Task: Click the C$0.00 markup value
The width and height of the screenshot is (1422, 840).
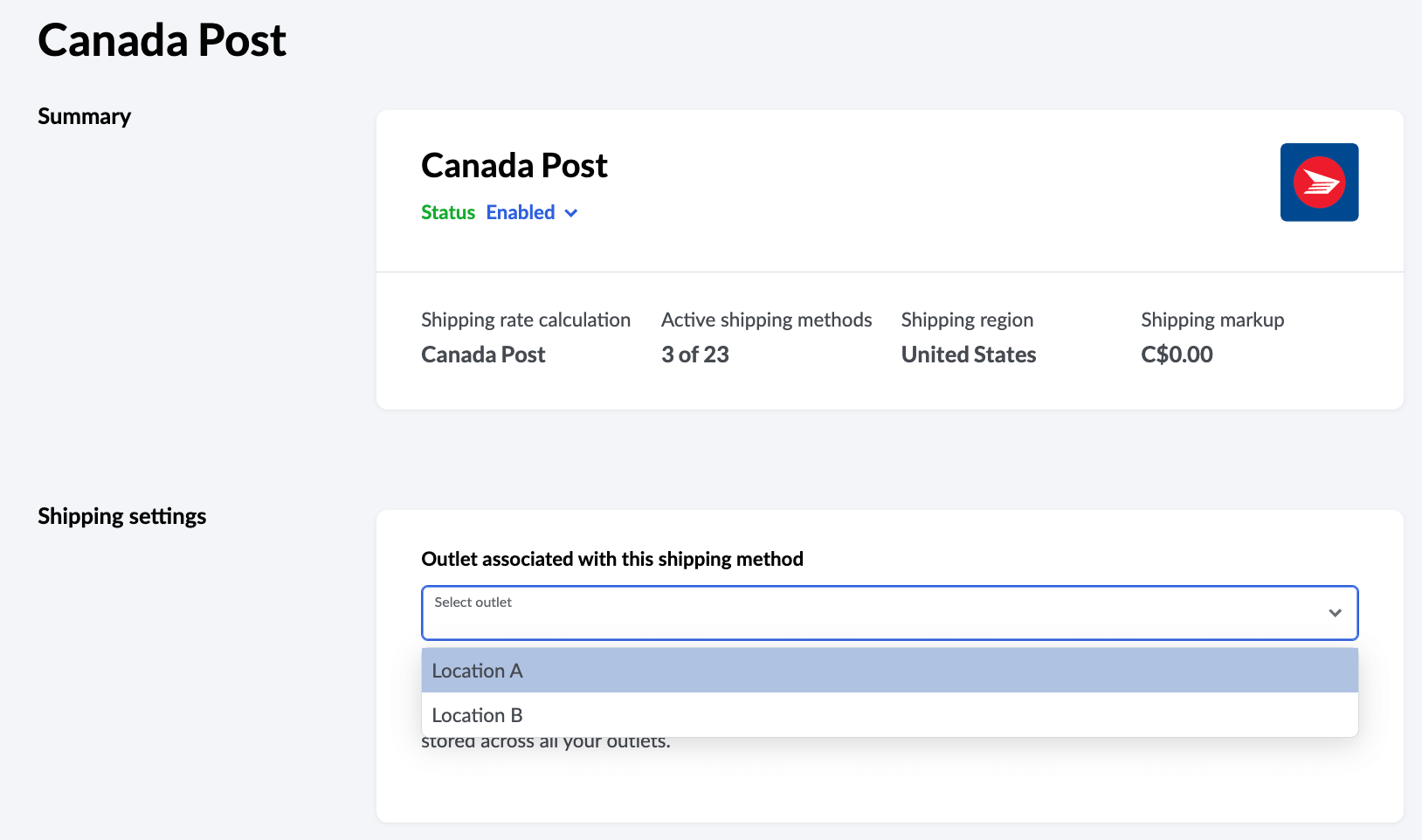Action: (1177, 355)
